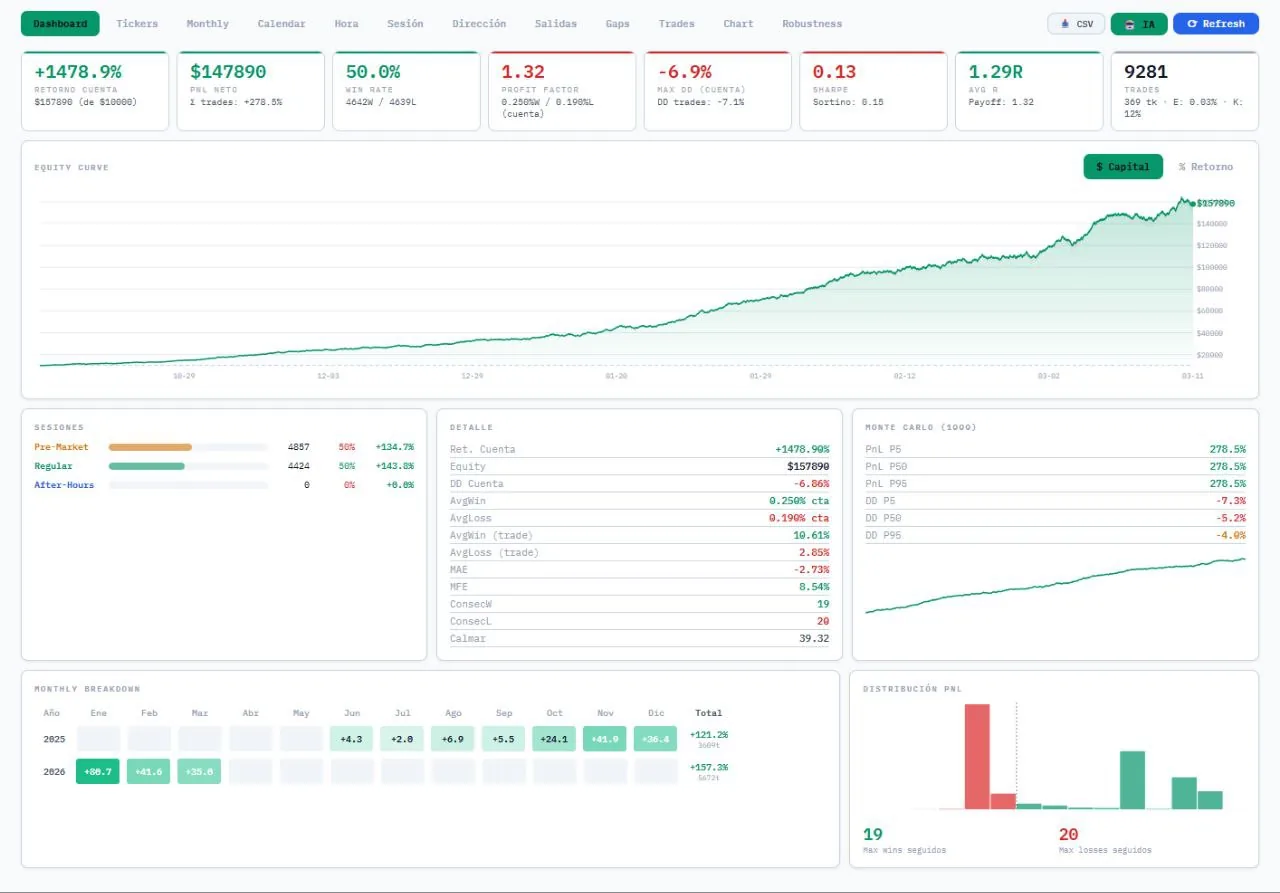Open the Chart tab
The height and width of the screenshot is (893, 1280).
738,23
